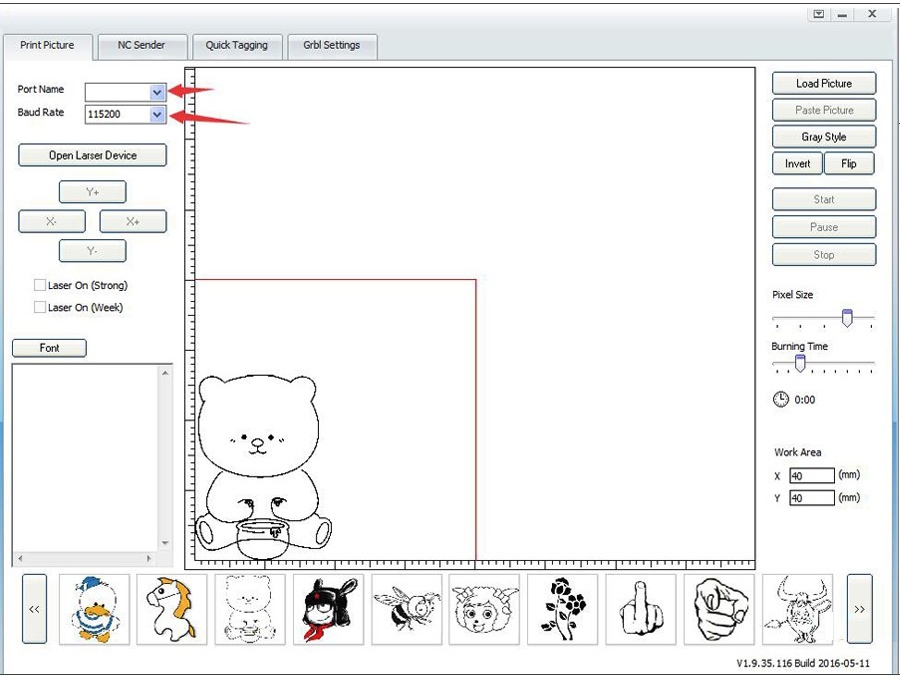Select the duck thumbnail image
Screen dimensions: 900x677
point(94,609)
